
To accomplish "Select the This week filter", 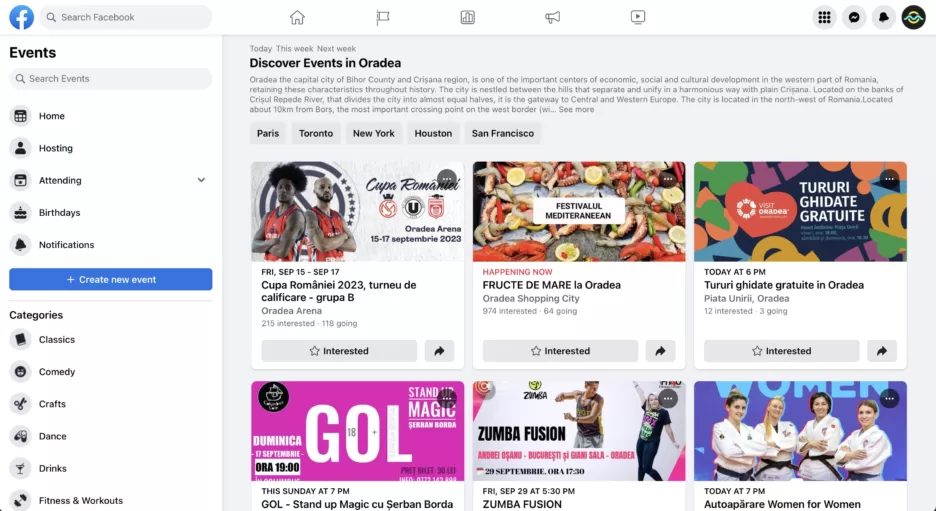I will coord(294,49).
